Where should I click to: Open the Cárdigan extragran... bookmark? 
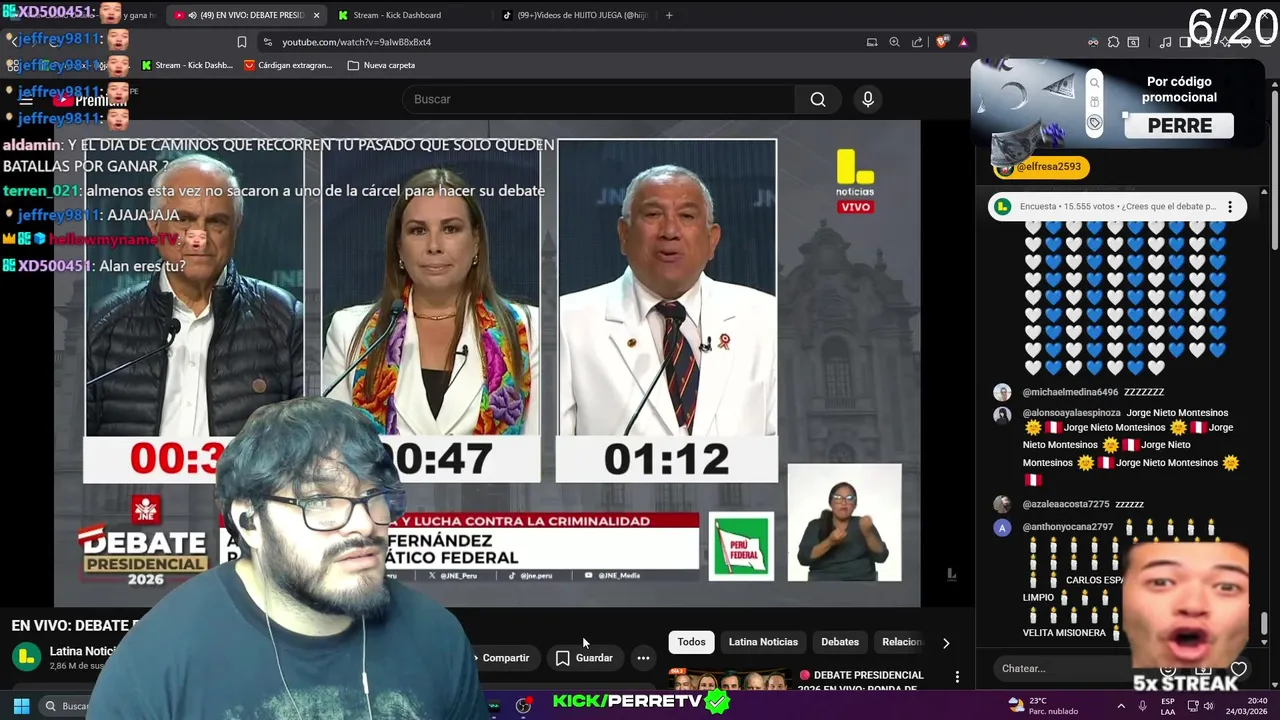(x=289, y=65)
